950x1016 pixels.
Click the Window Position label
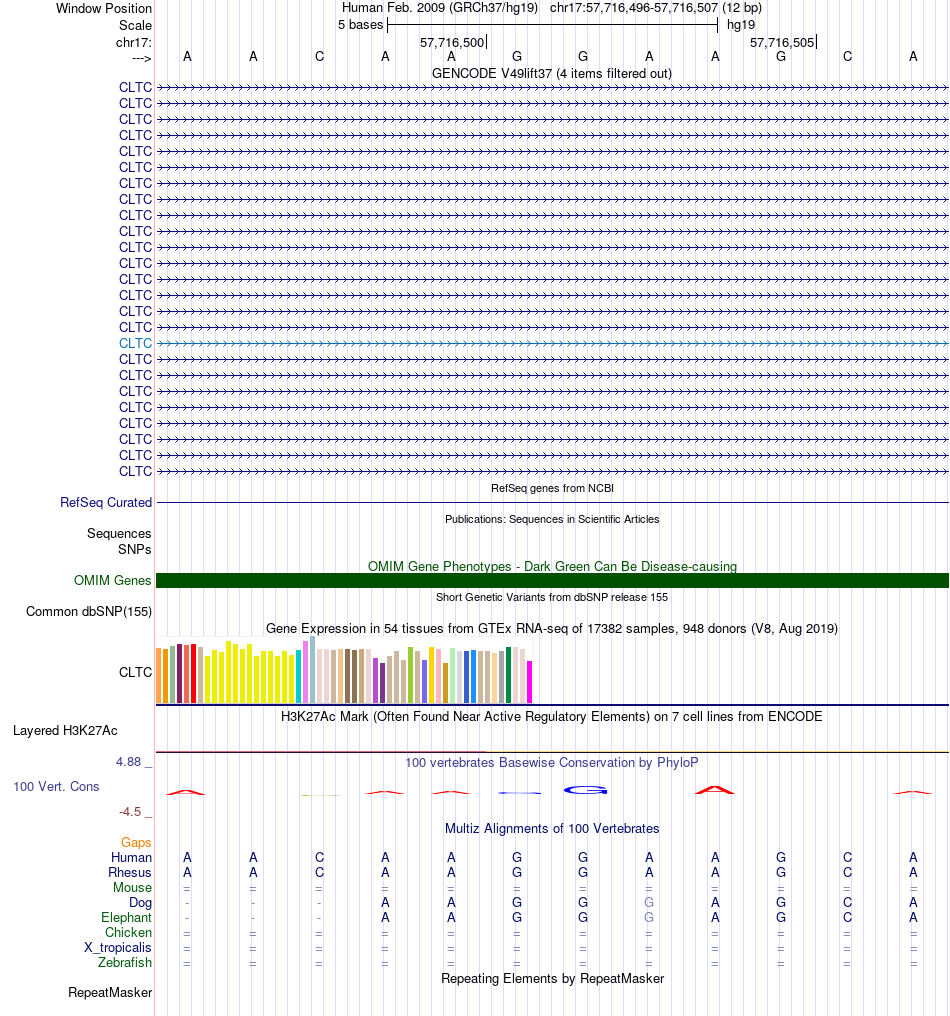[104, 8]
